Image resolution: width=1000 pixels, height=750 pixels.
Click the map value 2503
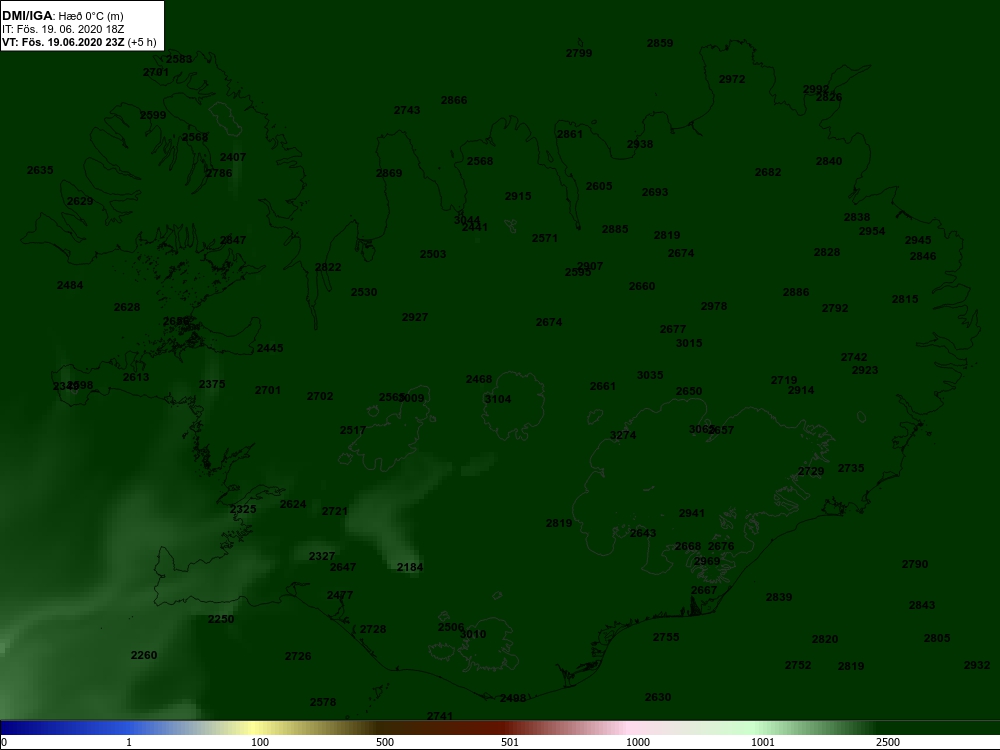click(433, 254)
